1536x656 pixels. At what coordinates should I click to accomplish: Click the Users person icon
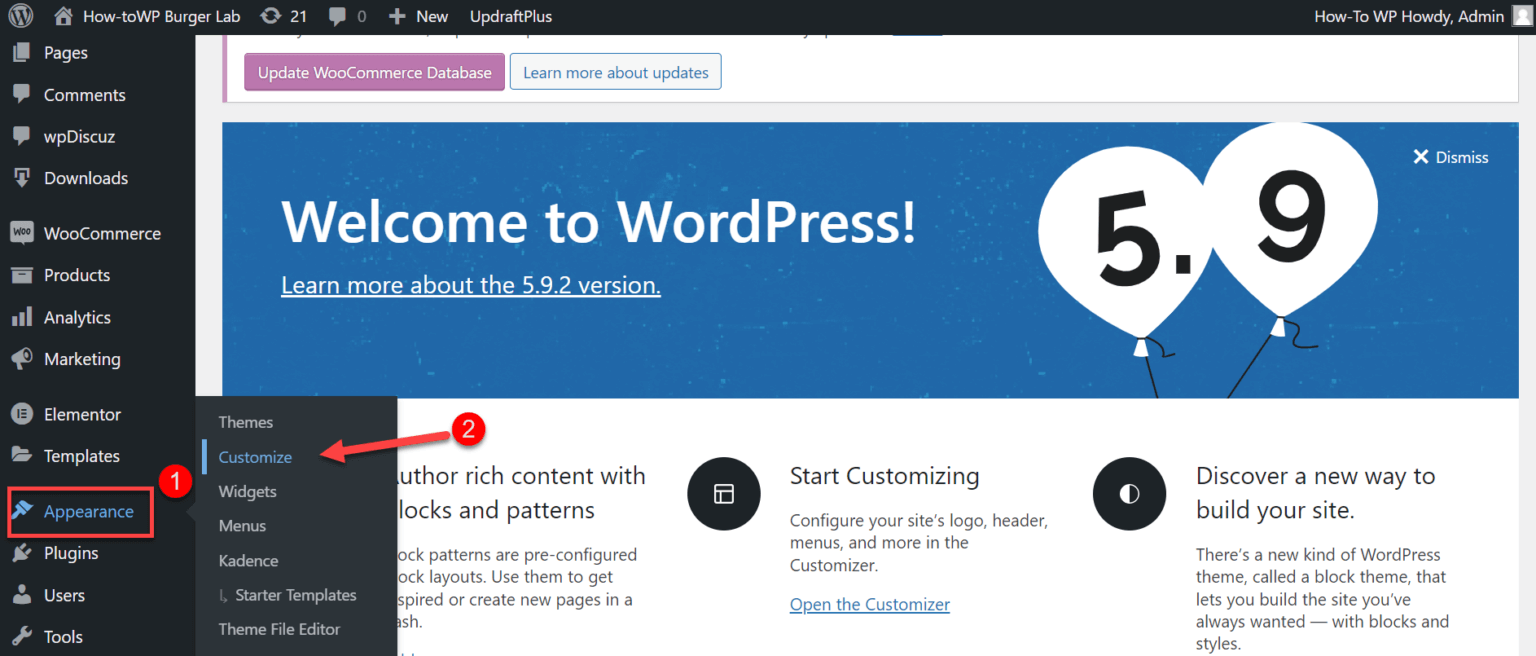21,595
